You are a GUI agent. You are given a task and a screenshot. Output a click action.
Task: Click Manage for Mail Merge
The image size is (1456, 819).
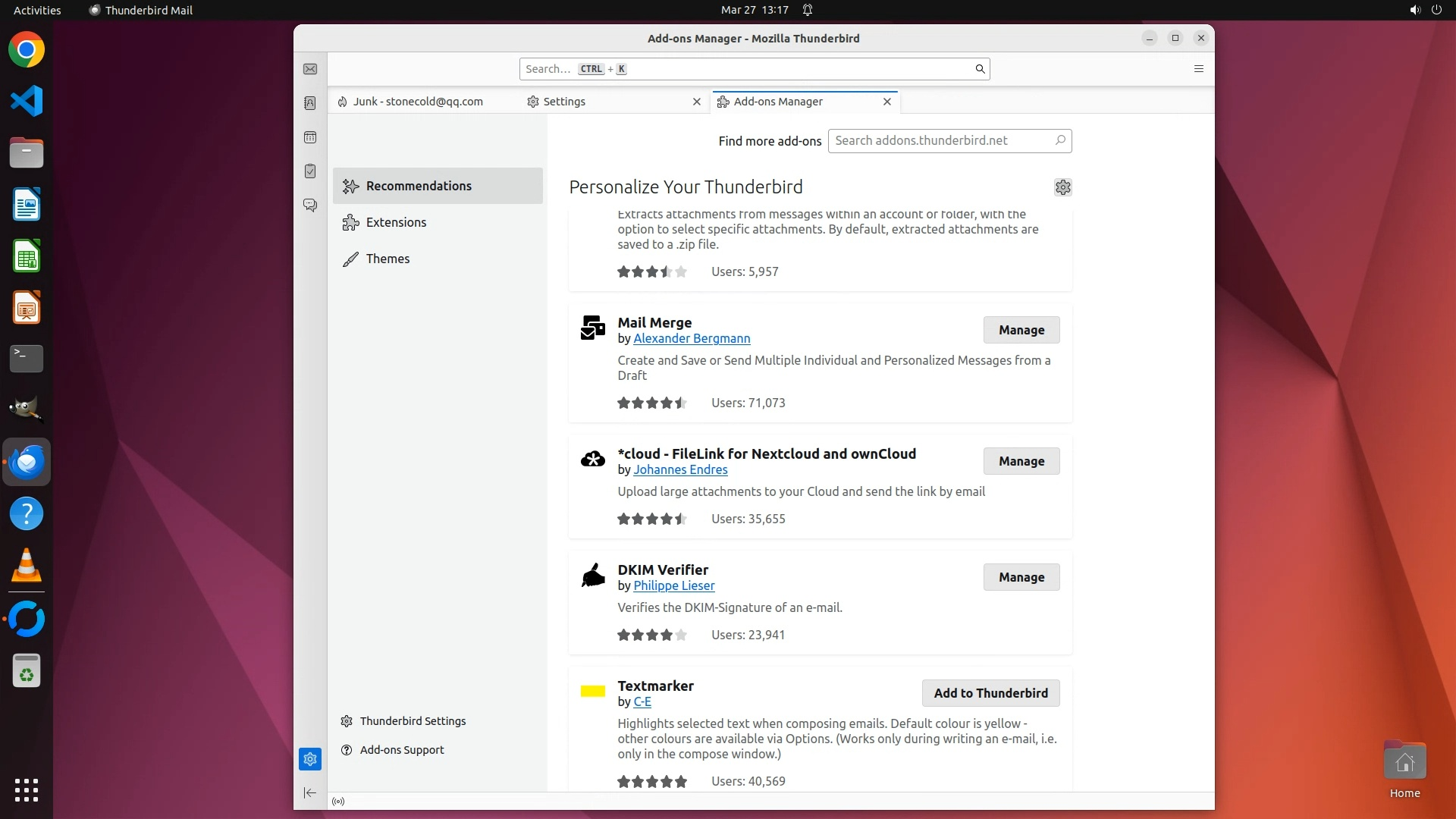pos(1021,330)
